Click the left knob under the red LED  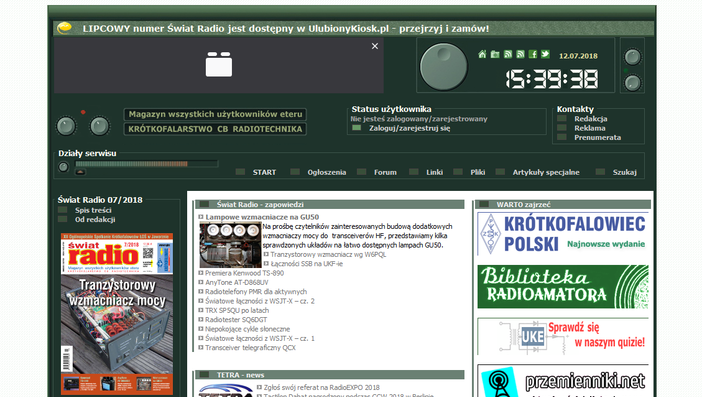tap(66, 126)
